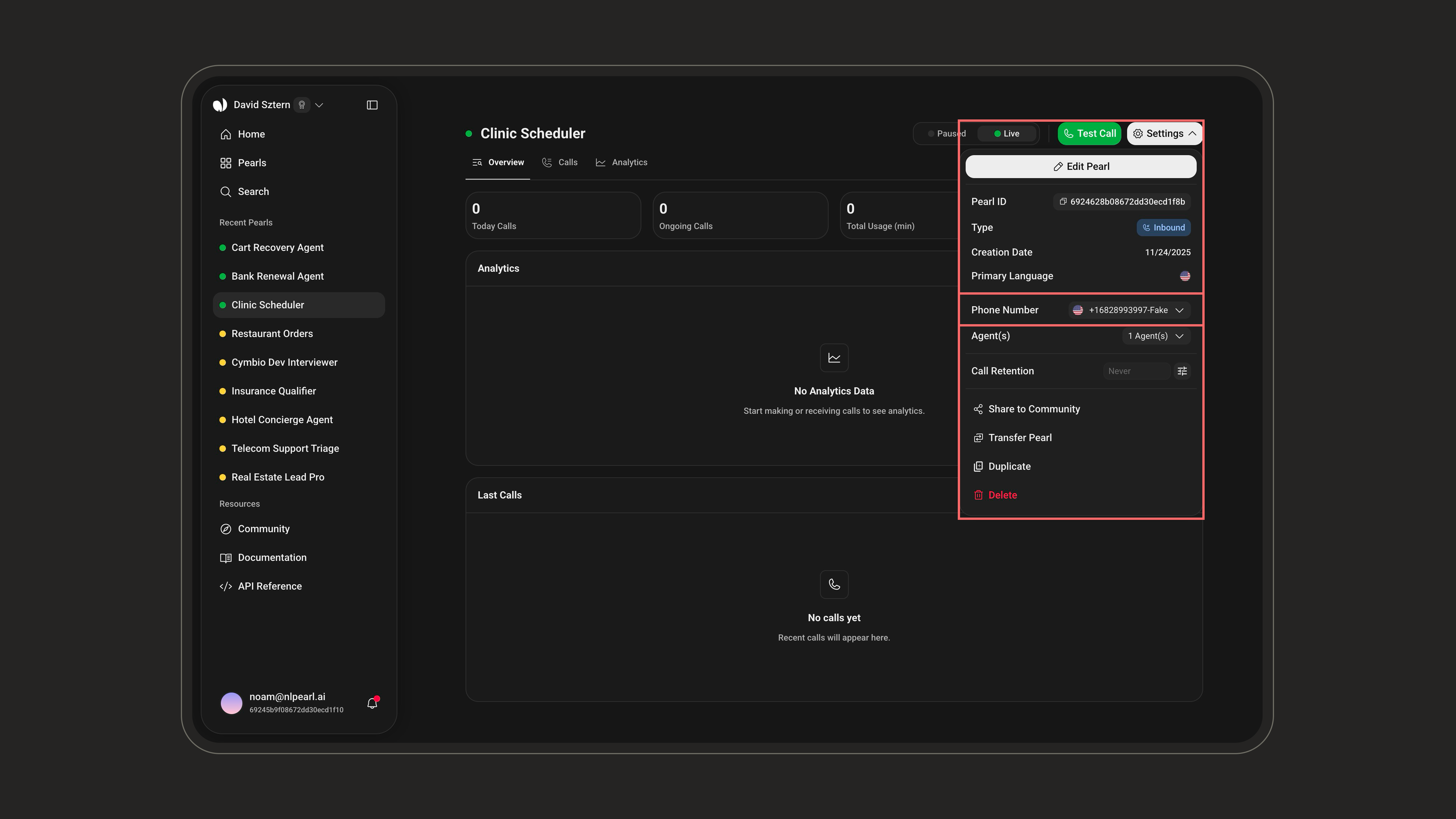Open the 1 Agent(s) dropdown
The image size is (1456, 819).
tap(1156, 336)
